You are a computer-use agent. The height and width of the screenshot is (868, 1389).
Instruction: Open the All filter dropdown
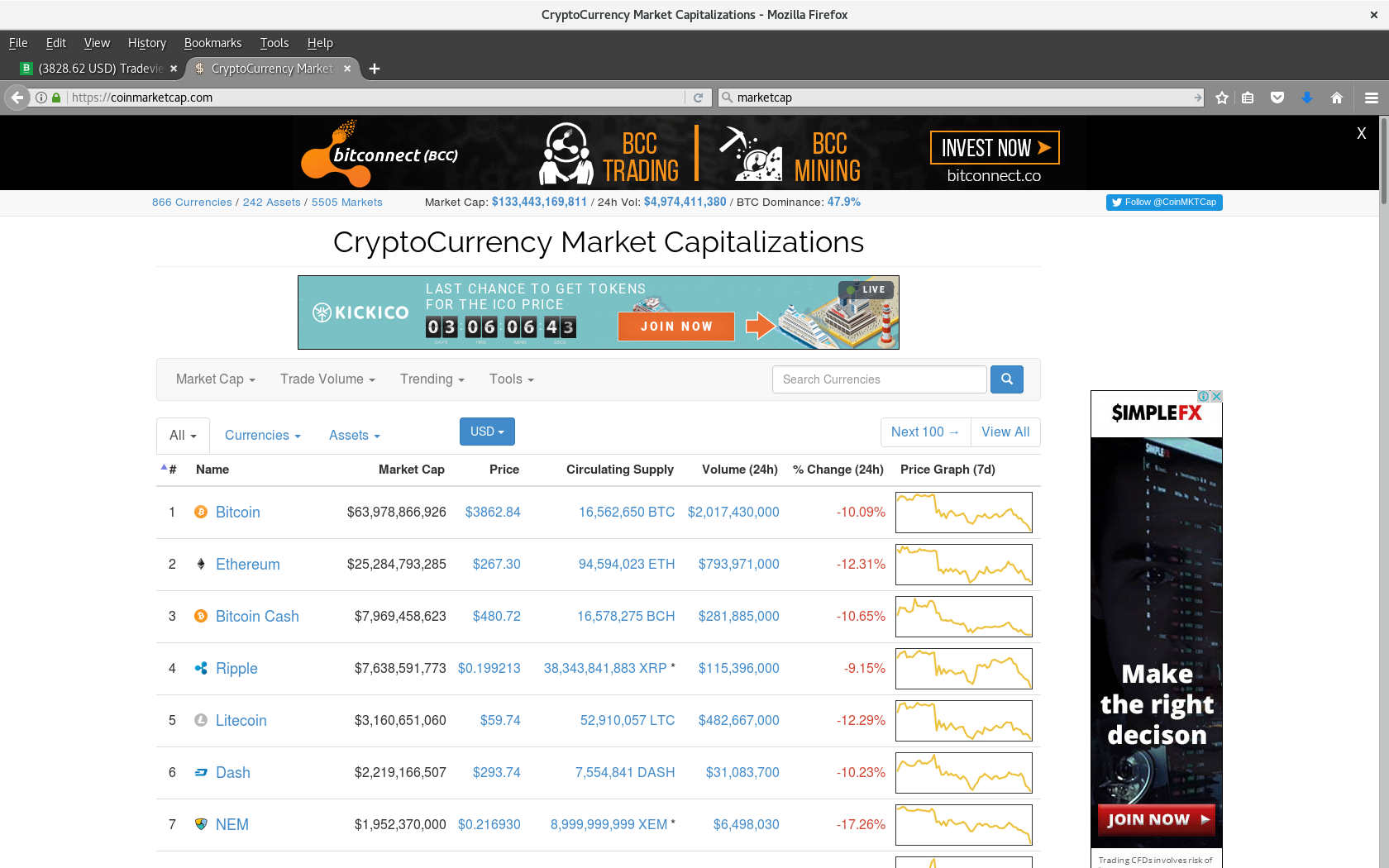[x=183, y=436]
